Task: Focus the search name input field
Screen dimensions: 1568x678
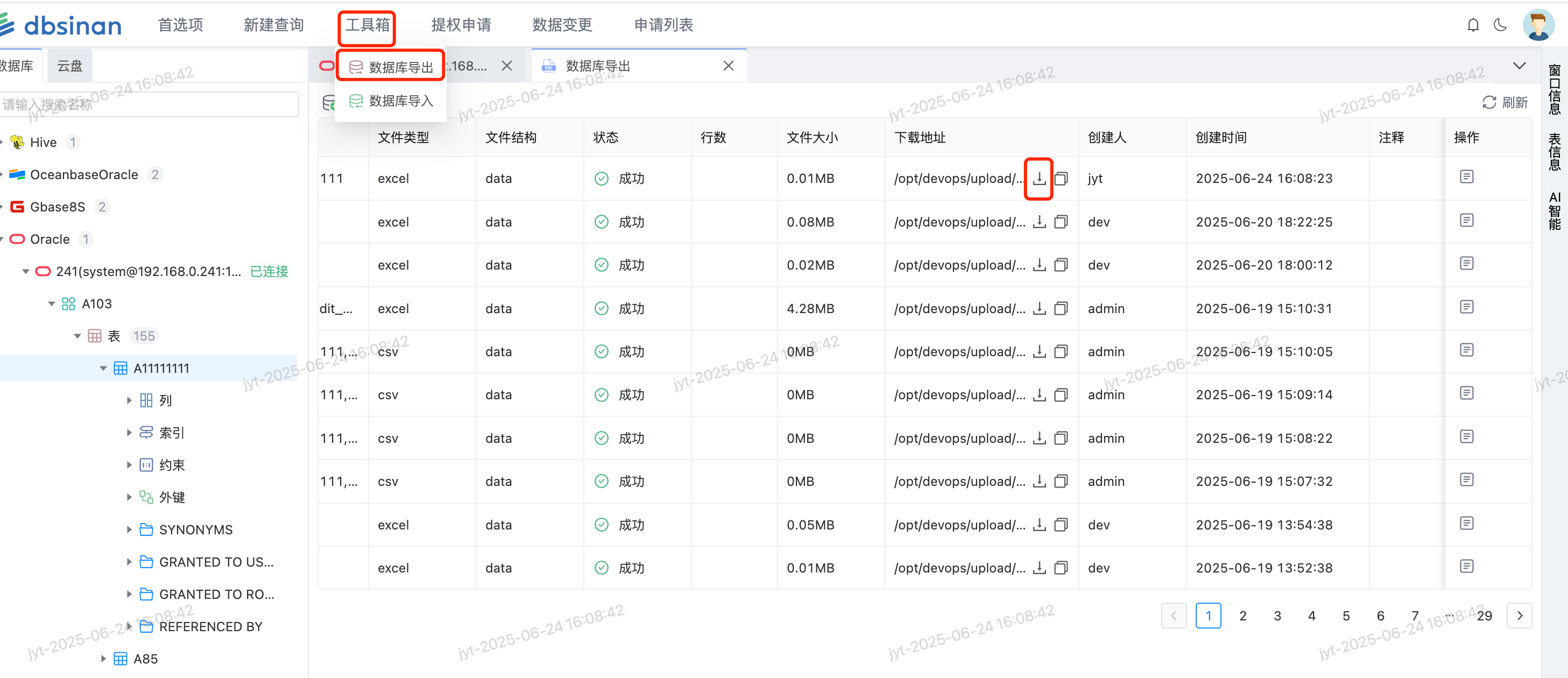Action: [149, 104]
